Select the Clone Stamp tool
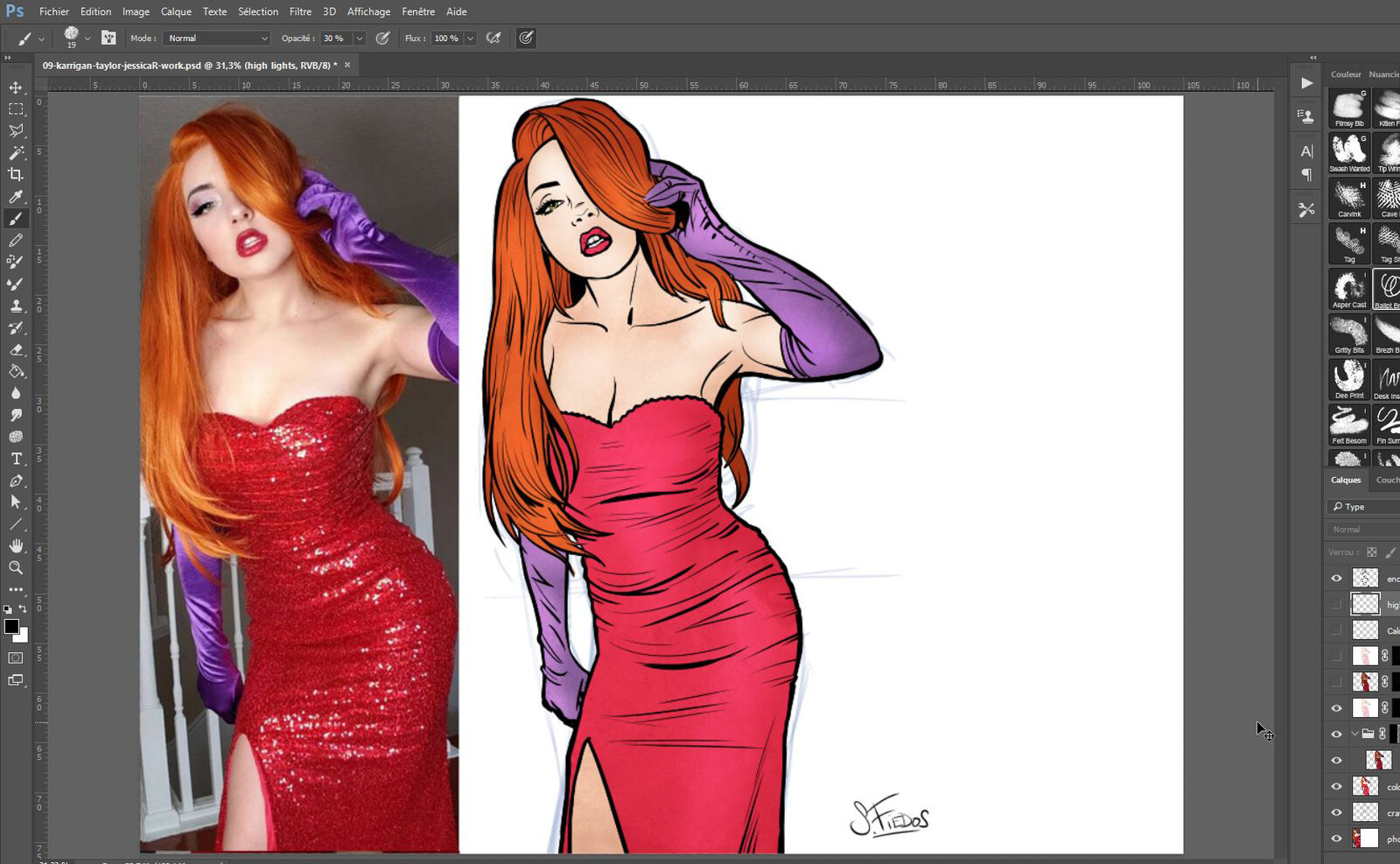1400x864 pixels. click(x=16, y=306)
